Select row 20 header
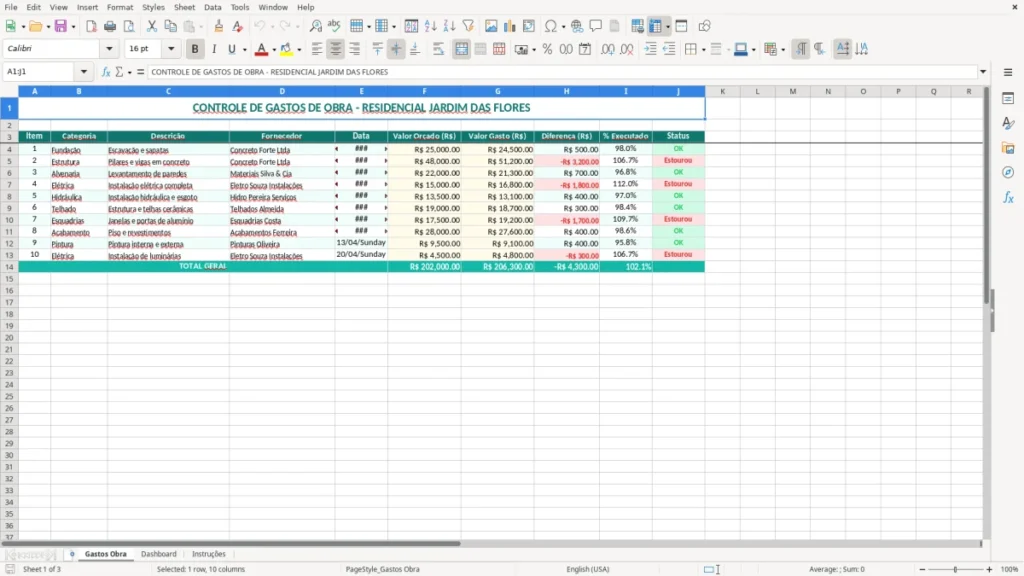The image size is (1024, 576). (x=9, y=338)
